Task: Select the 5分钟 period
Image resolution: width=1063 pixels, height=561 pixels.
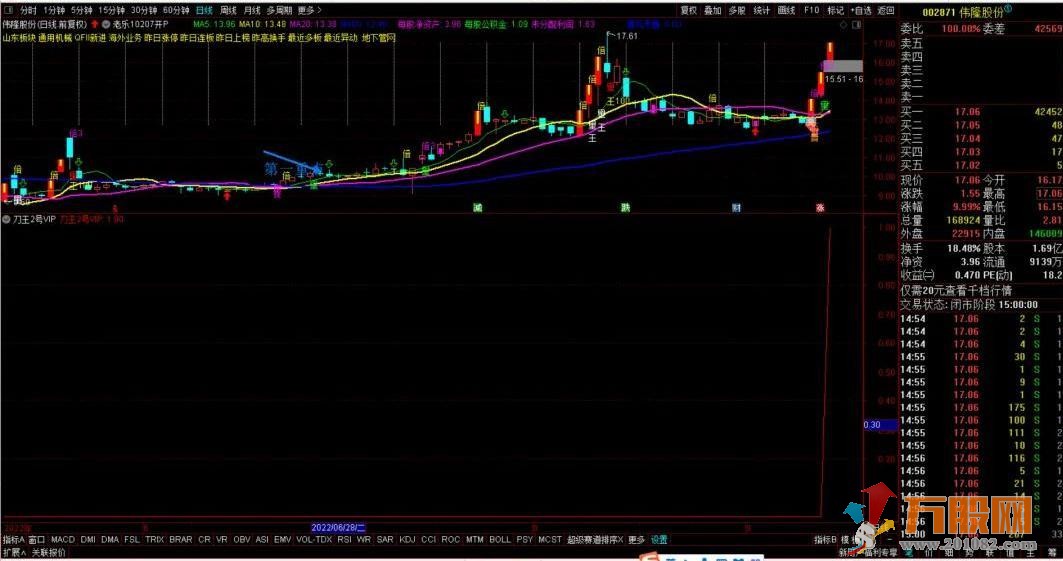Action: [x=81, y=10]
